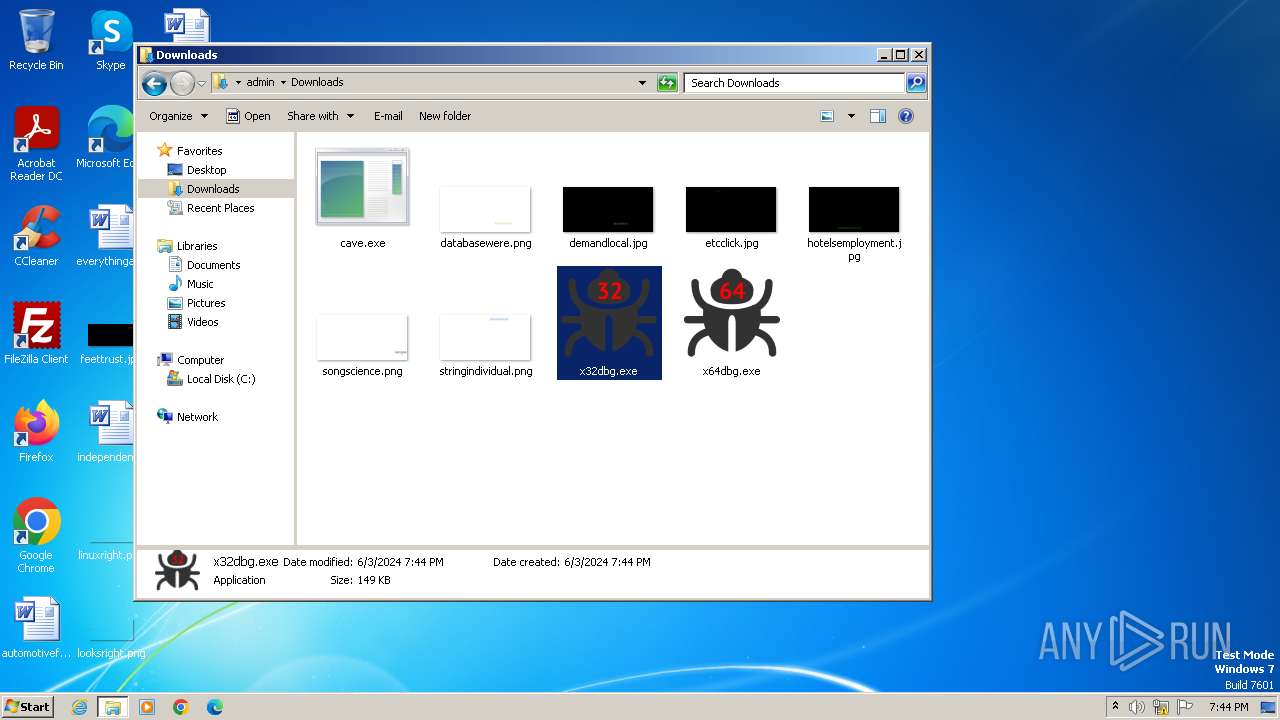Click the E-mail toolbar button

point(388,116)
